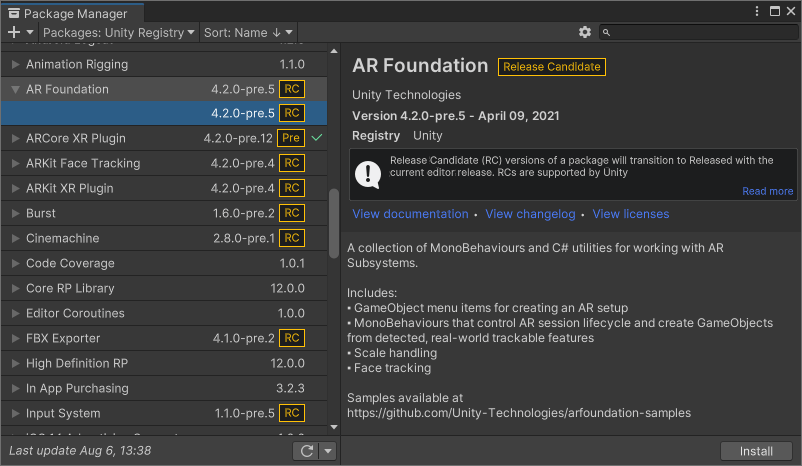Maximize the Package Manager window
802x466 pixels.
775,11
